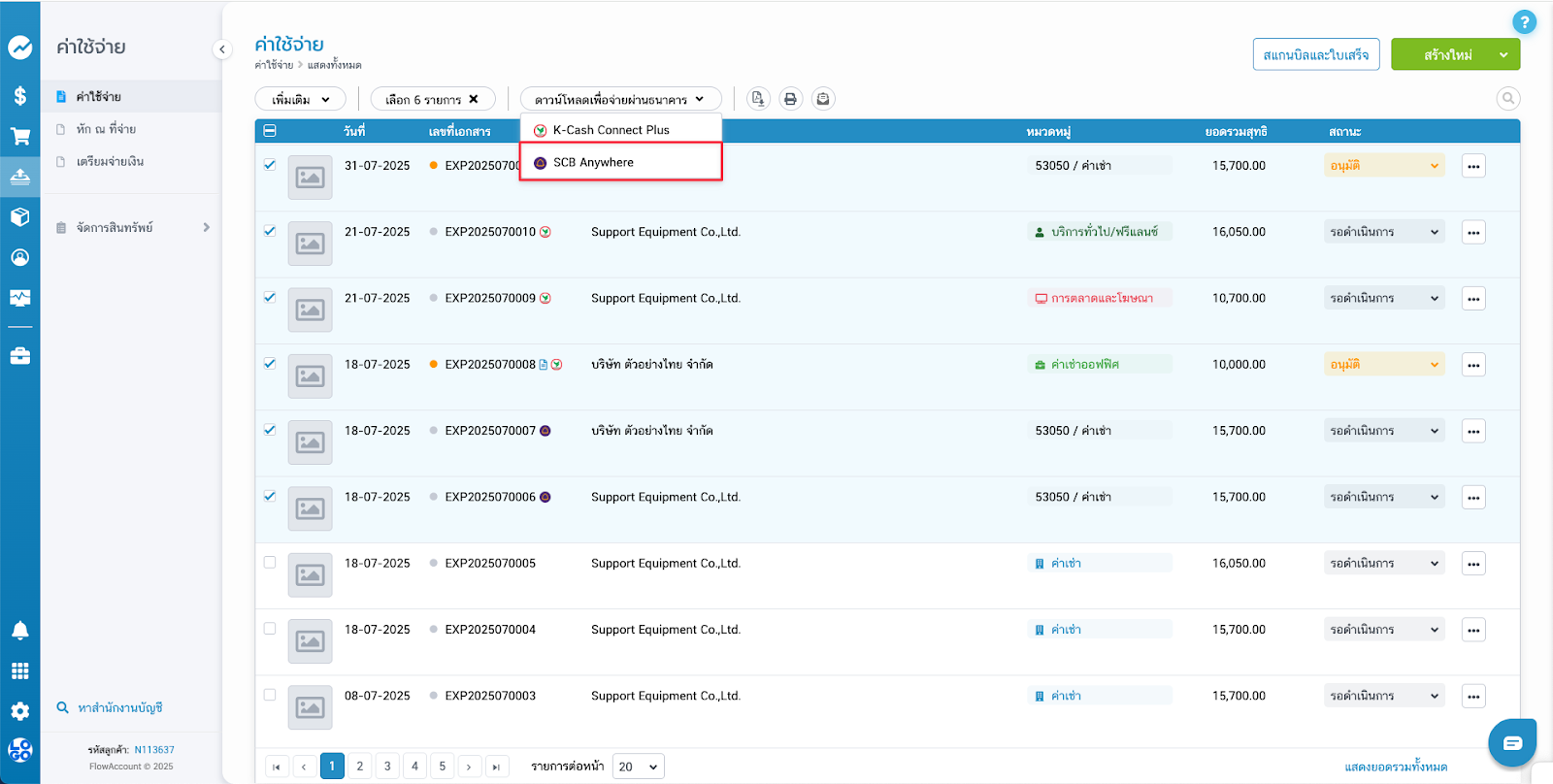Viewport: 1553px width, 784px height.
Task: Uncheck the EXP2025070010 row checkbox
Action: pyautogui.click(x=270, y=231)
